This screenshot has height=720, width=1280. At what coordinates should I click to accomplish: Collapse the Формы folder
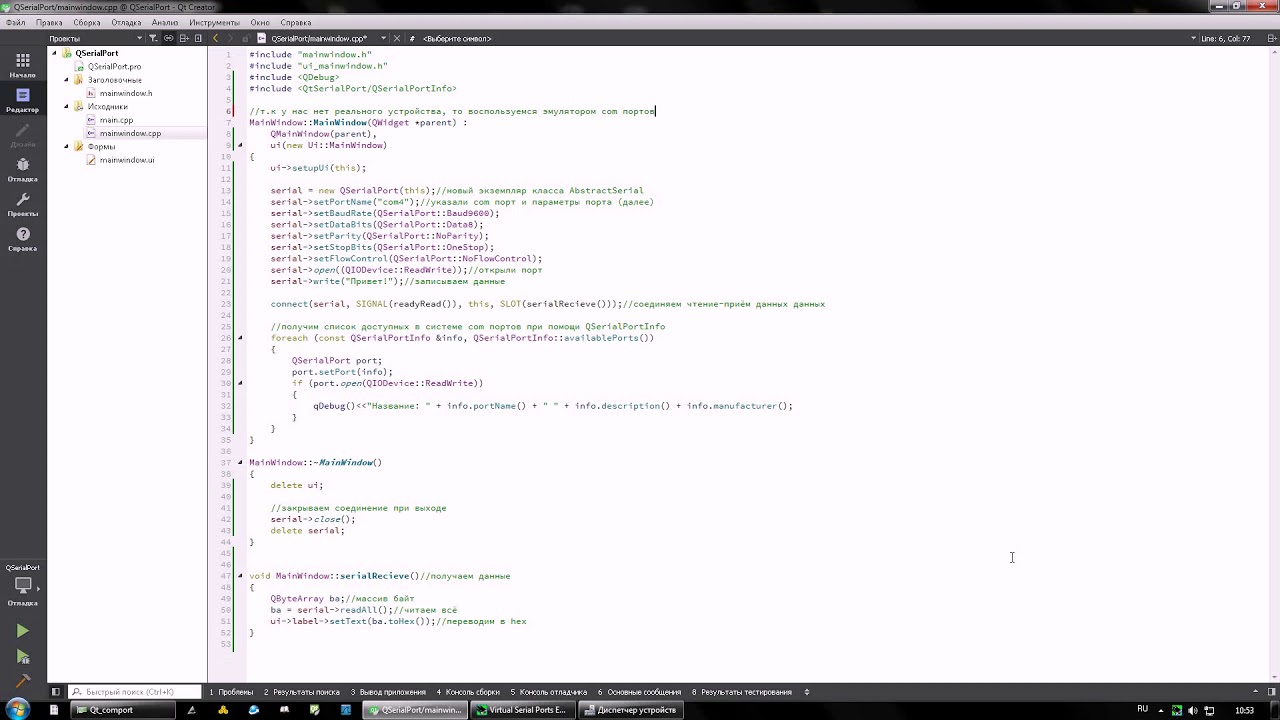(x=66, y=146)
